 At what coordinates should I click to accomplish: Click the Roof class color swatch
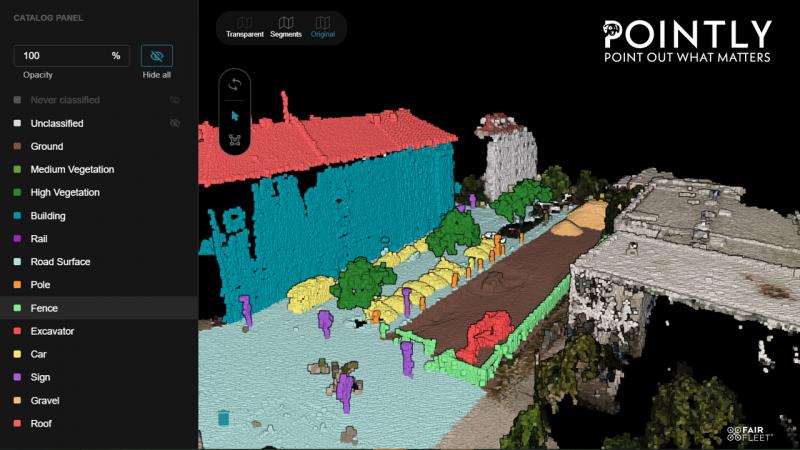click(17, 424)
